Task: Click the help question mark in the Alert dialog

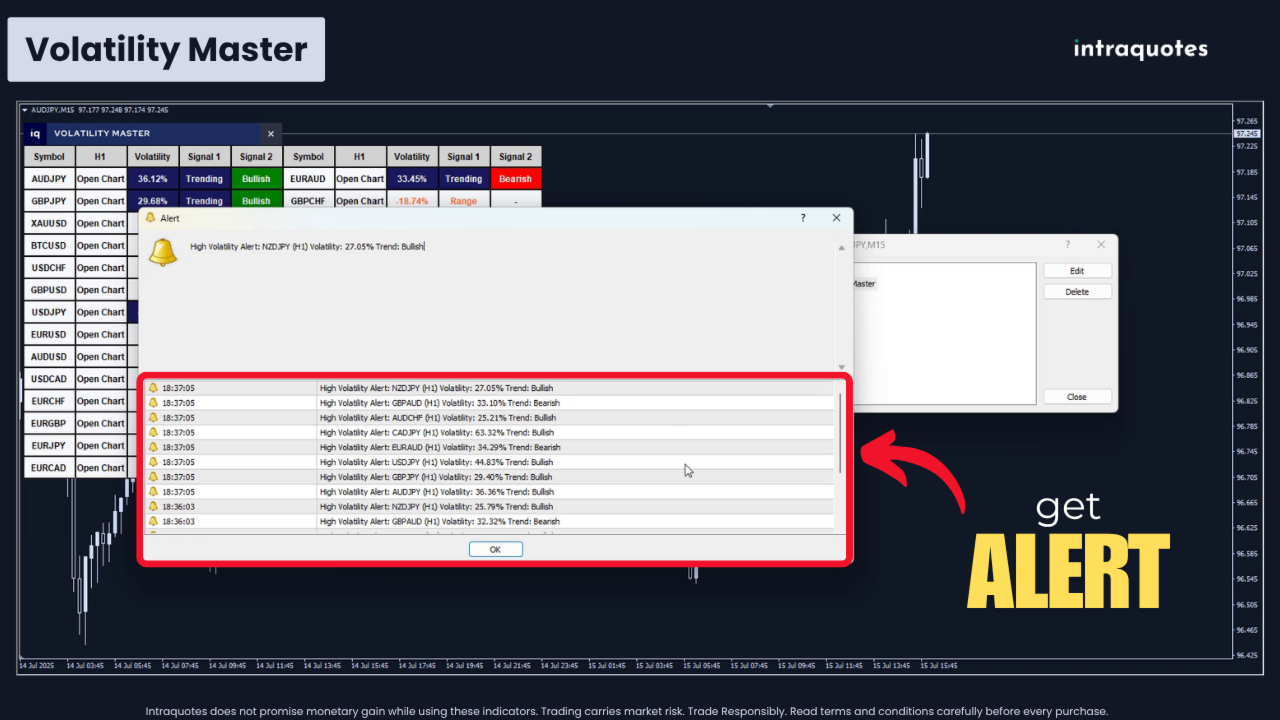Action: [x=803, y=217]
